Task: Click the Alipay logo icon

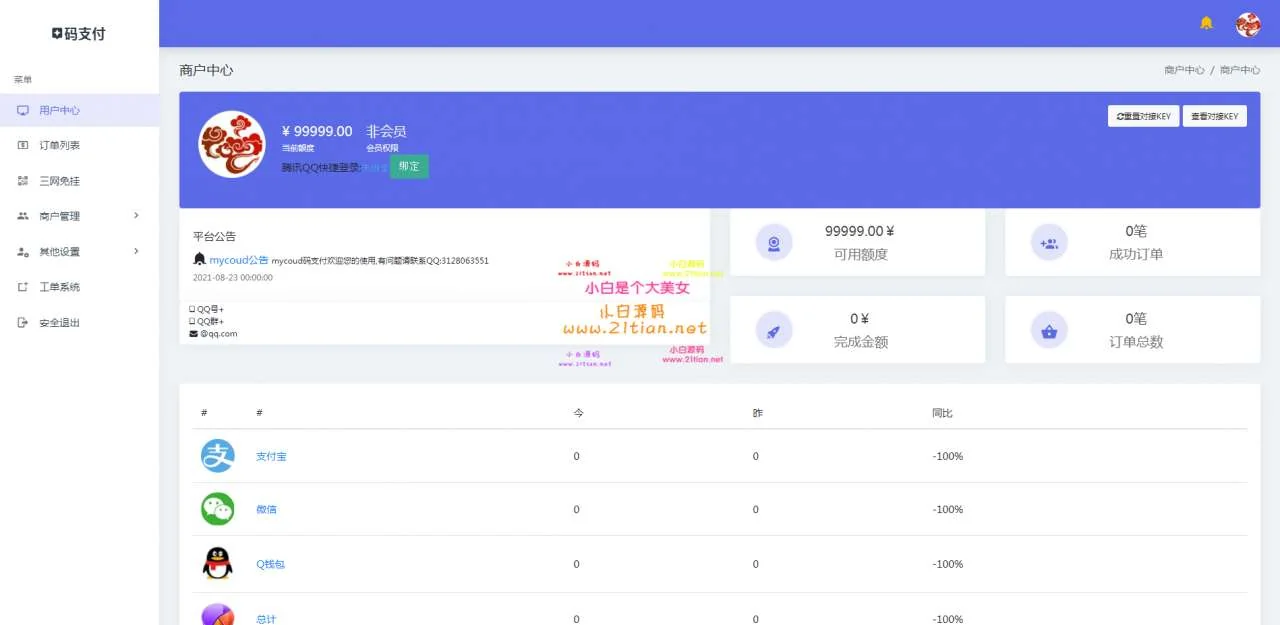Action: tap(217, 456)
